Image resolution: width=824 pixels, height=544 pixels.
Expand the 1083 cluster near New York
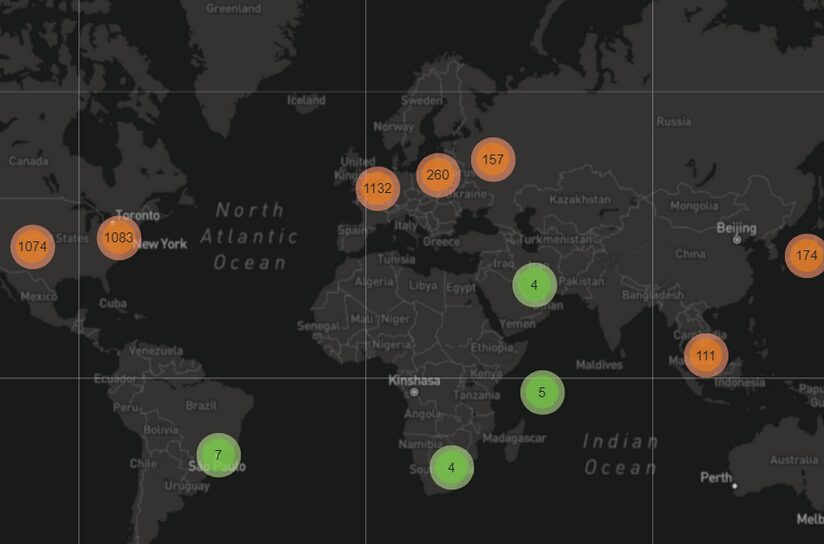tap(119, 238)
